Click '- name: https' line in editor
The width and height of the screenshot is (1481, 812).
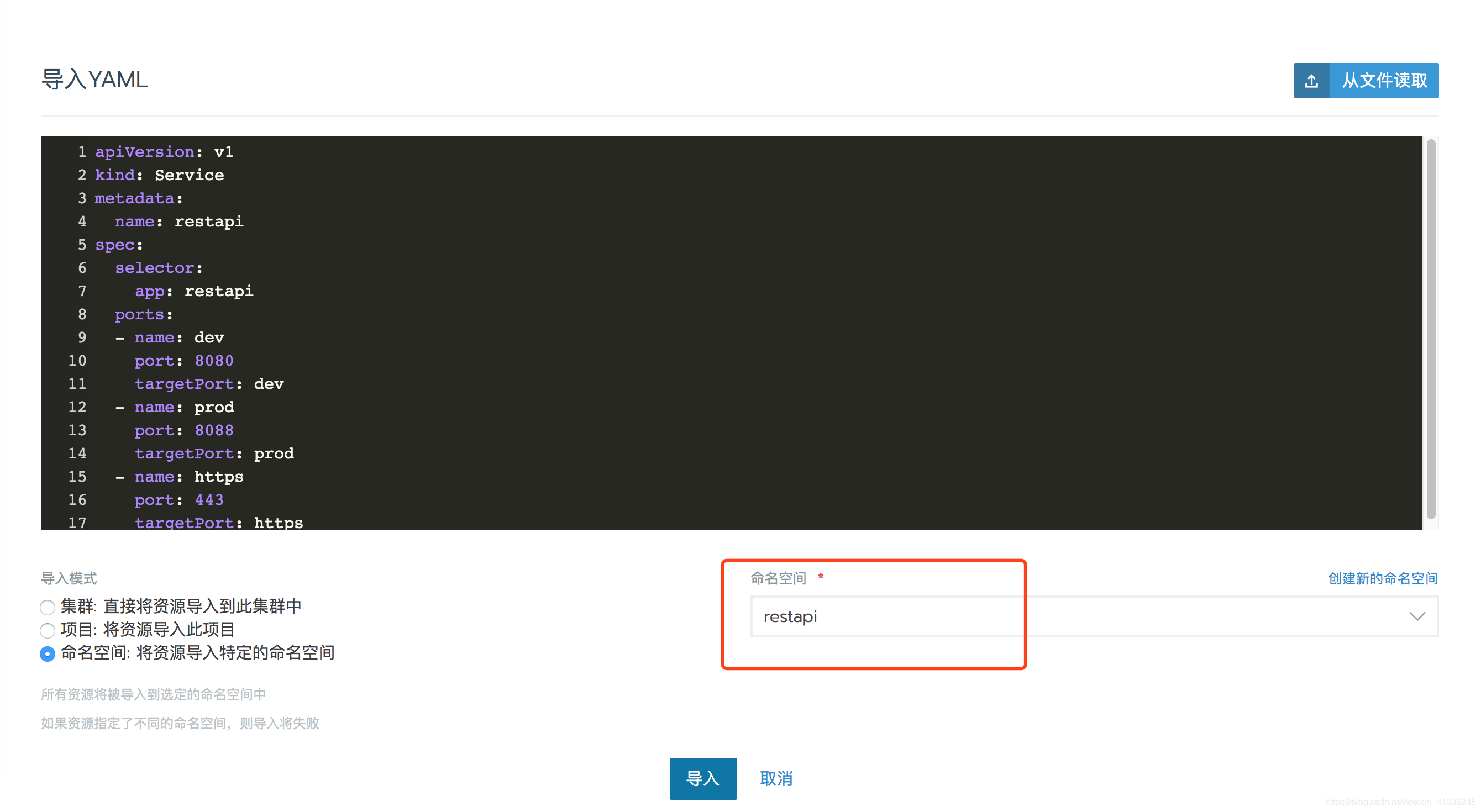click(x=179, y=477)
